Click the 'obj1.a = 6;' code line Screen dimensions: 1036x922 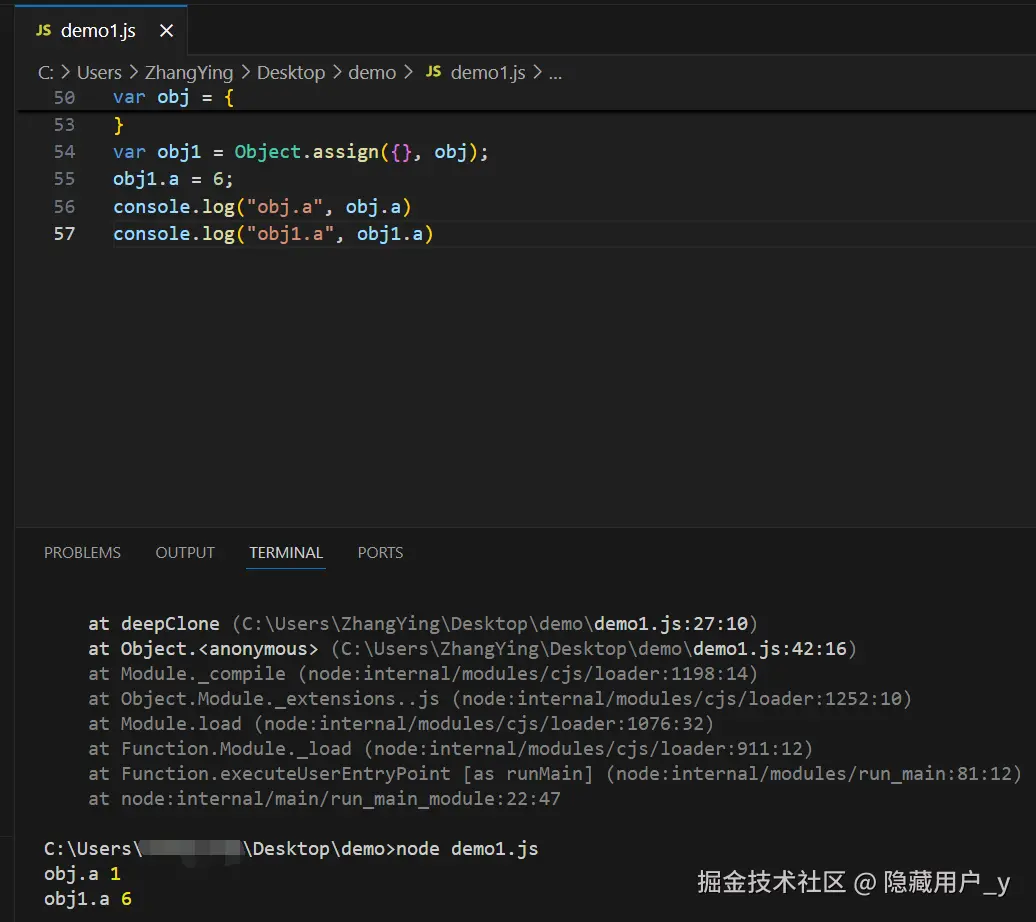click(173, 179)
